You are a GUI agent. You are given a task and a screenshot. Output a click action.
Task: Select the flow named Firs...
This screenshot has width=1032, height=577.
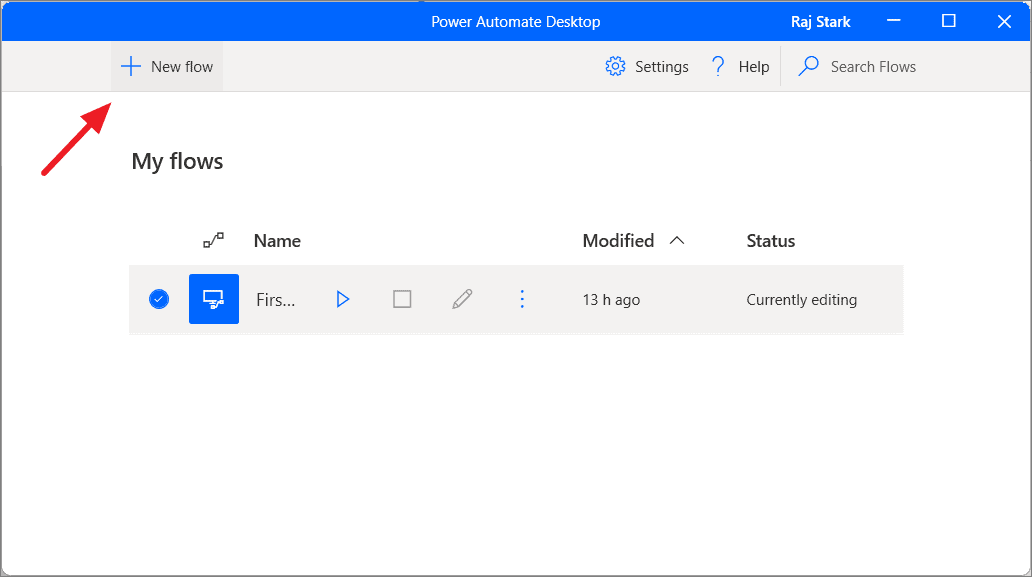pos(276,299)
